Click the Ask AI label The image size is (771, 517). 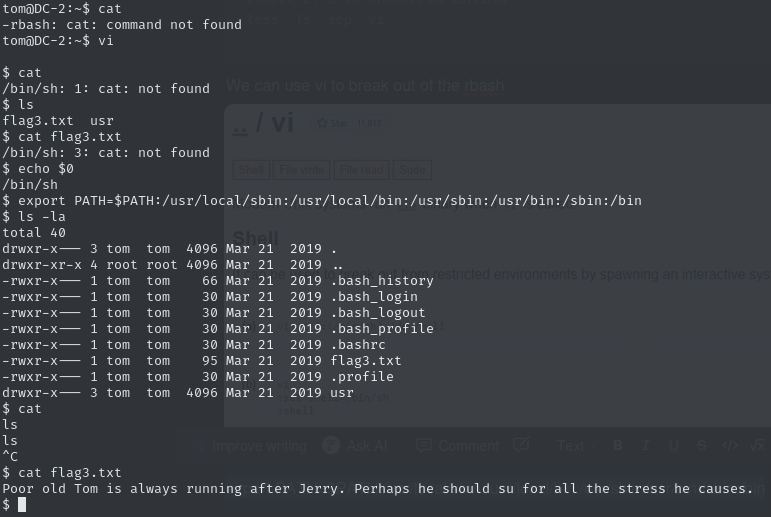[367, 446]
